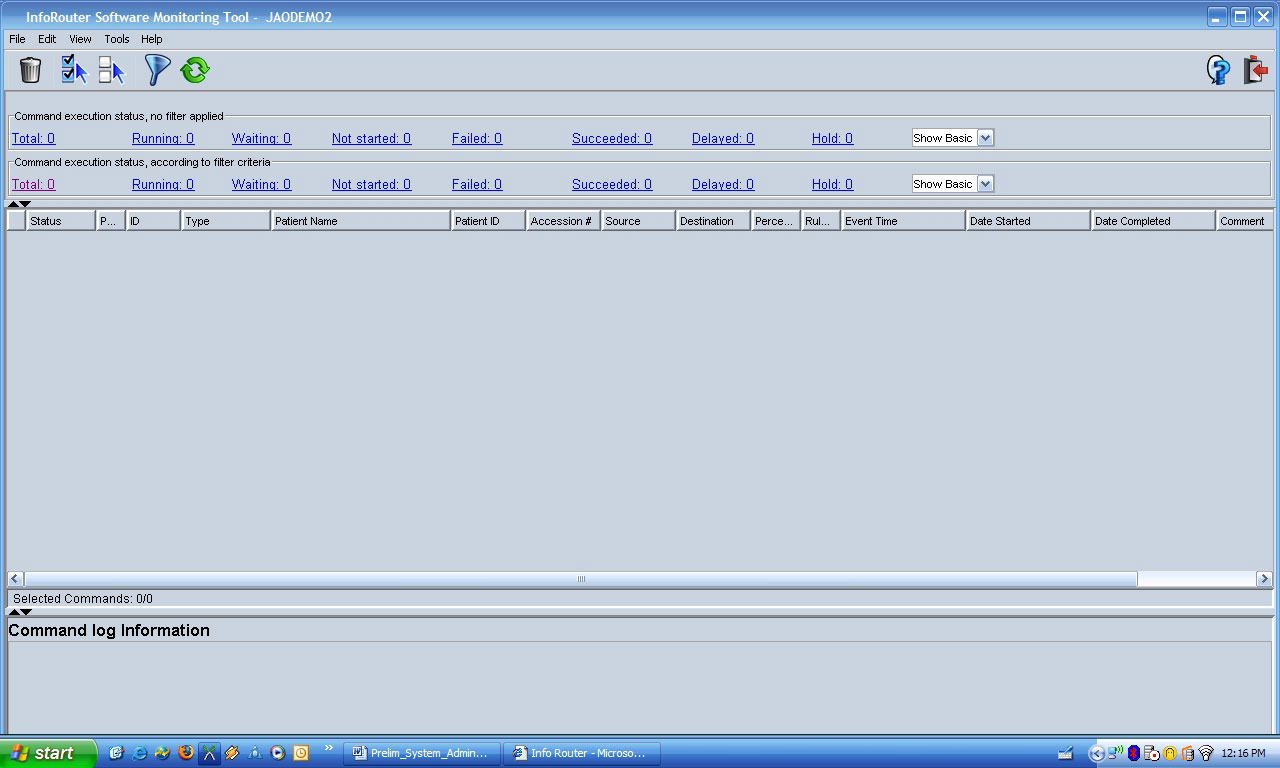Click the deselect all commands icon
The width and height of the screenshot is (1280, 768).
point(111,70)
